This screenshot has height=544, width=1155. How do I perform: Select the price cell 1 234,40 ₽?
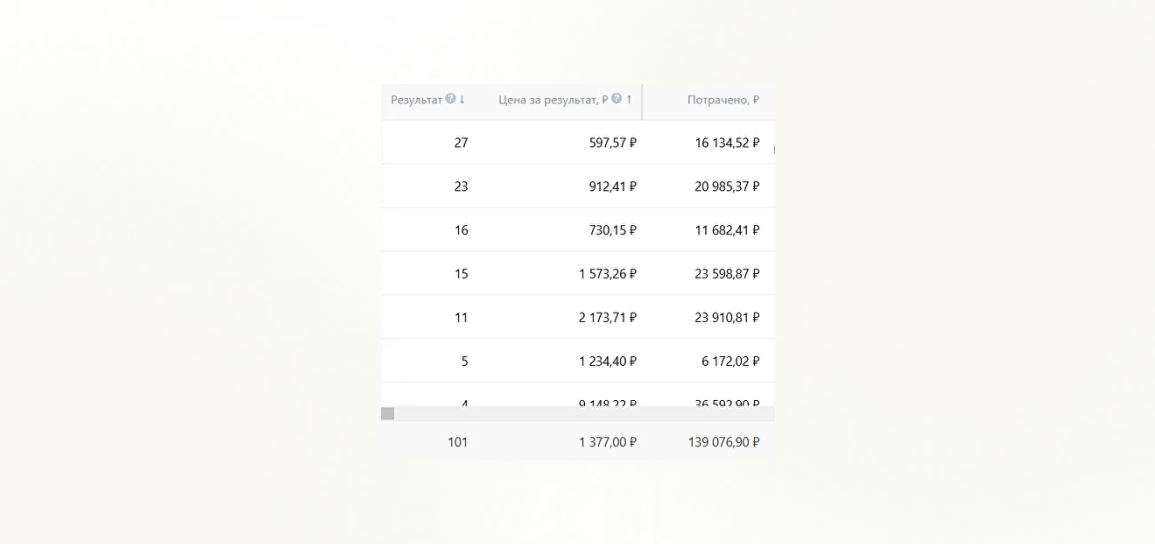tap(607, 361)
